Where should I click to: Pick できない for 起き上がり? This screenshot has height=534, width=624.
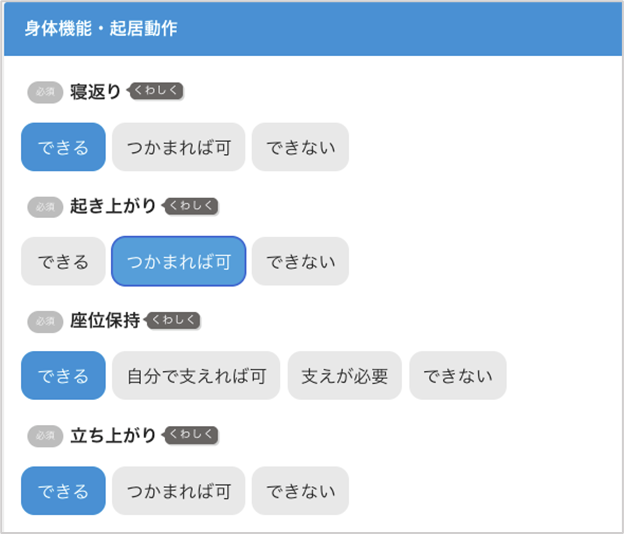point(300,262)
